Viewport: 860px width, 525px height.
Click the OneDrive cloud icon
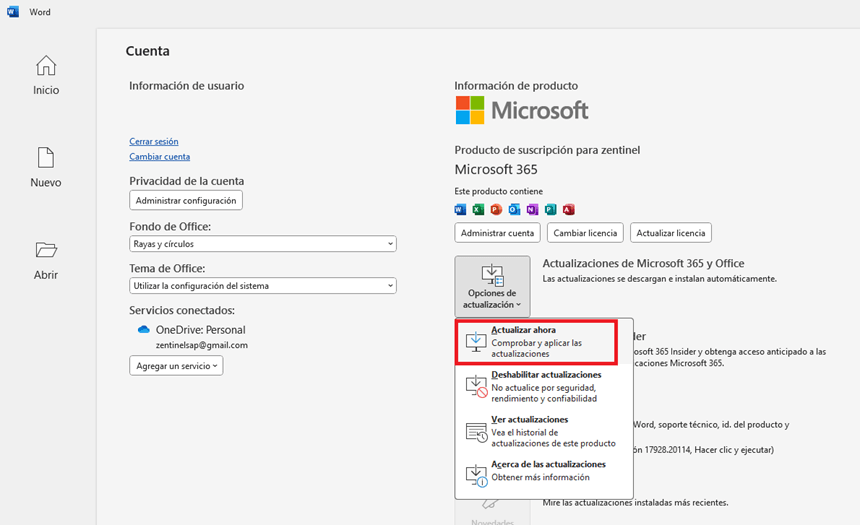coord(144,330)
